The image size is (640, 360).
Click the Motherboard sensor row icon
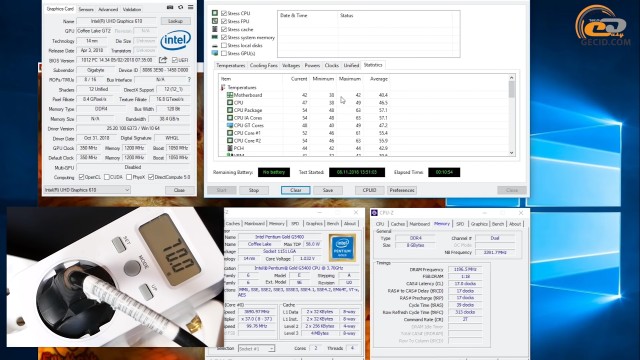pyautogui.click(x=230, y=95)
